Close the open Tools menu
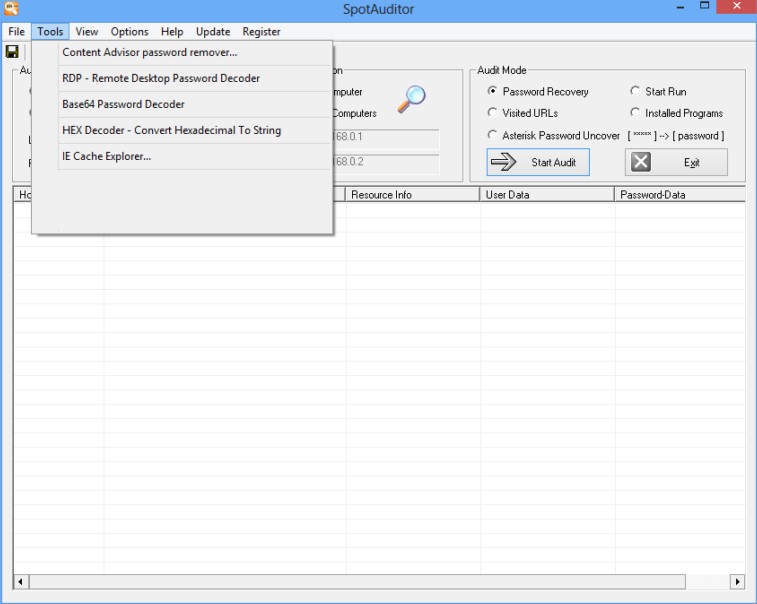This screenshot has width=757, height=604. [x=50, y=32]
